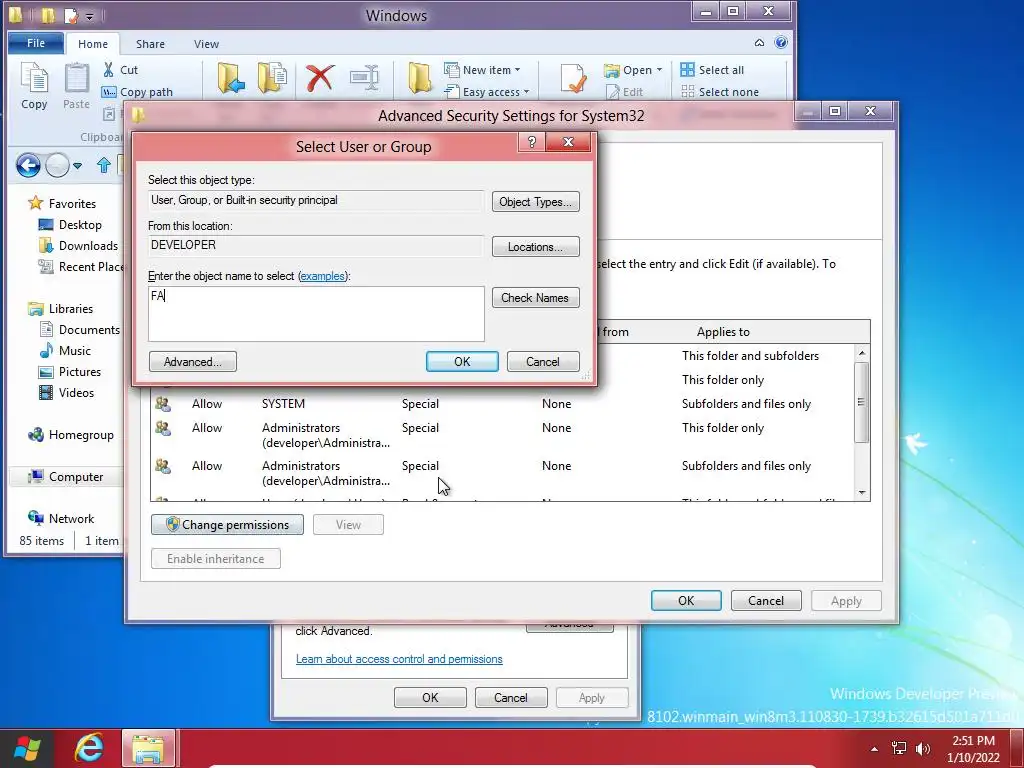Screen dimensions: 1024x768
Task: Click the volume speaker tray icon
Action: [923, 749]
